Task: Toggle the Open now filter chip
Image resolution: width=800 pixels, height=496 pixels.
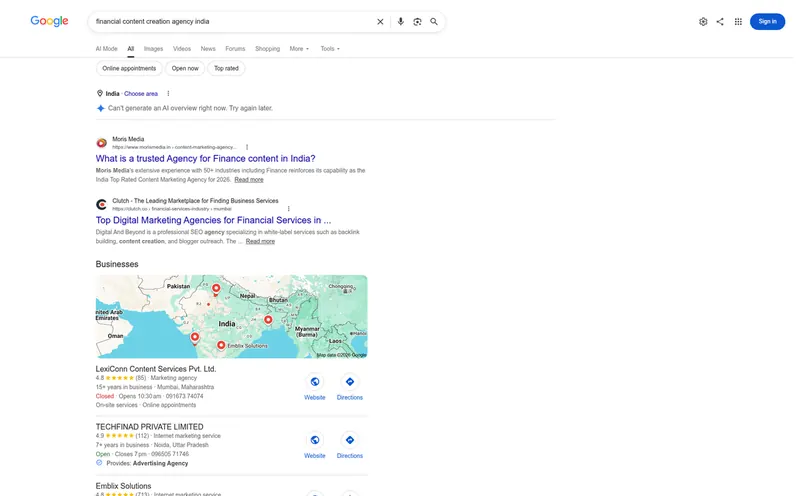Action: (185, 68)
